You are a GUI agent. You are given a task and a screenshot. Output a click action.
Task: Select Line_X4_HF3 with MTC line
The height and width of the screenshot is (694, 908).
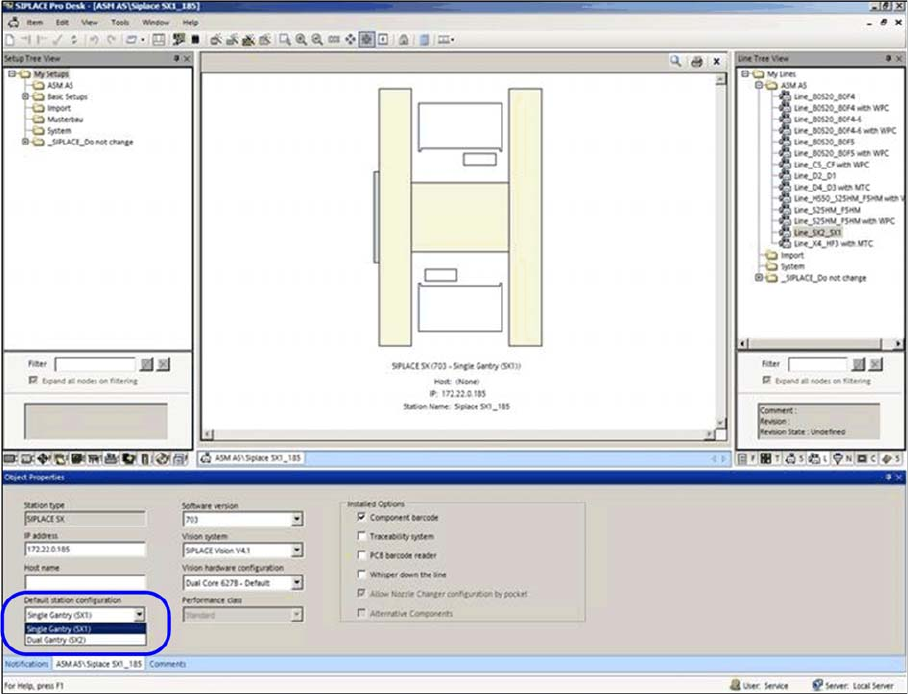[833, 243]
